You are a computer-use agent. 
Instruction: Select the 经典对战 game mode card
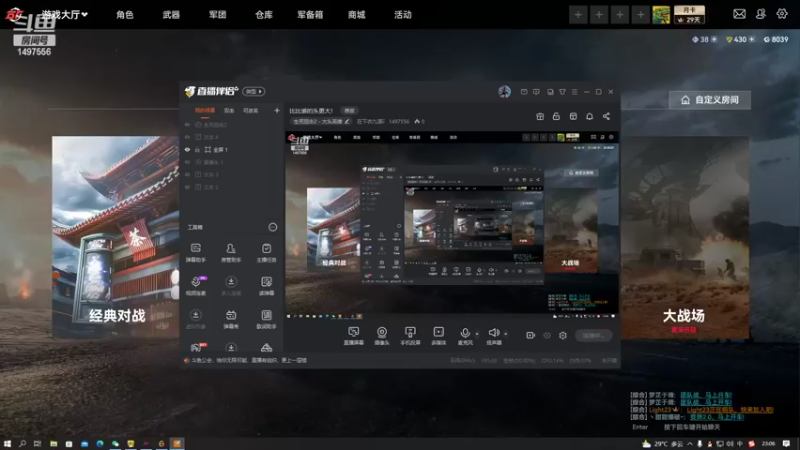pyautogui.click(x=116, y=236)
